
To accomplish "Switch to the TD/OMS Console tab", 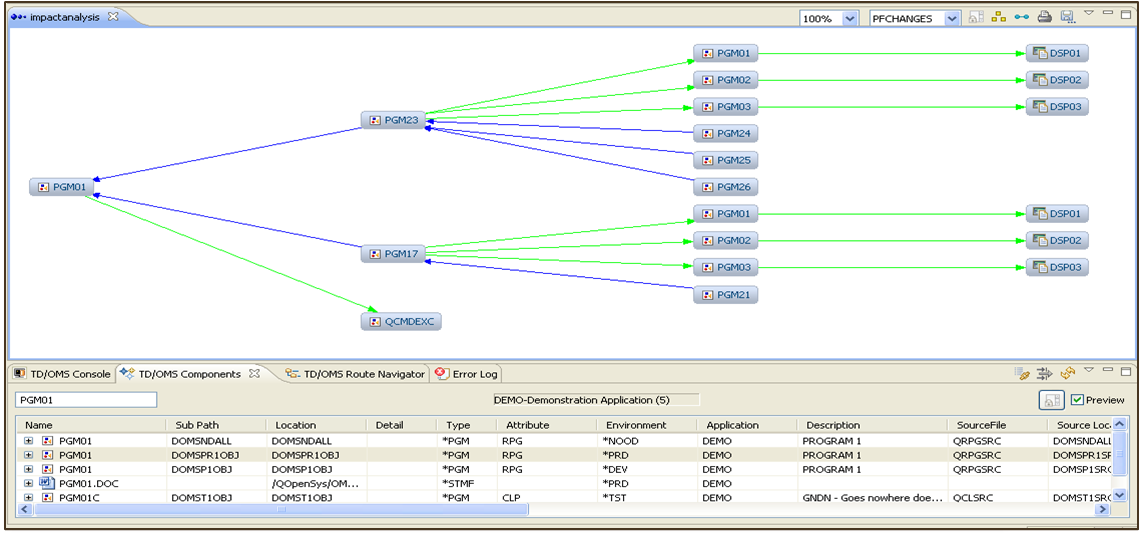I will pyautogui.click(x=62, y=373).
